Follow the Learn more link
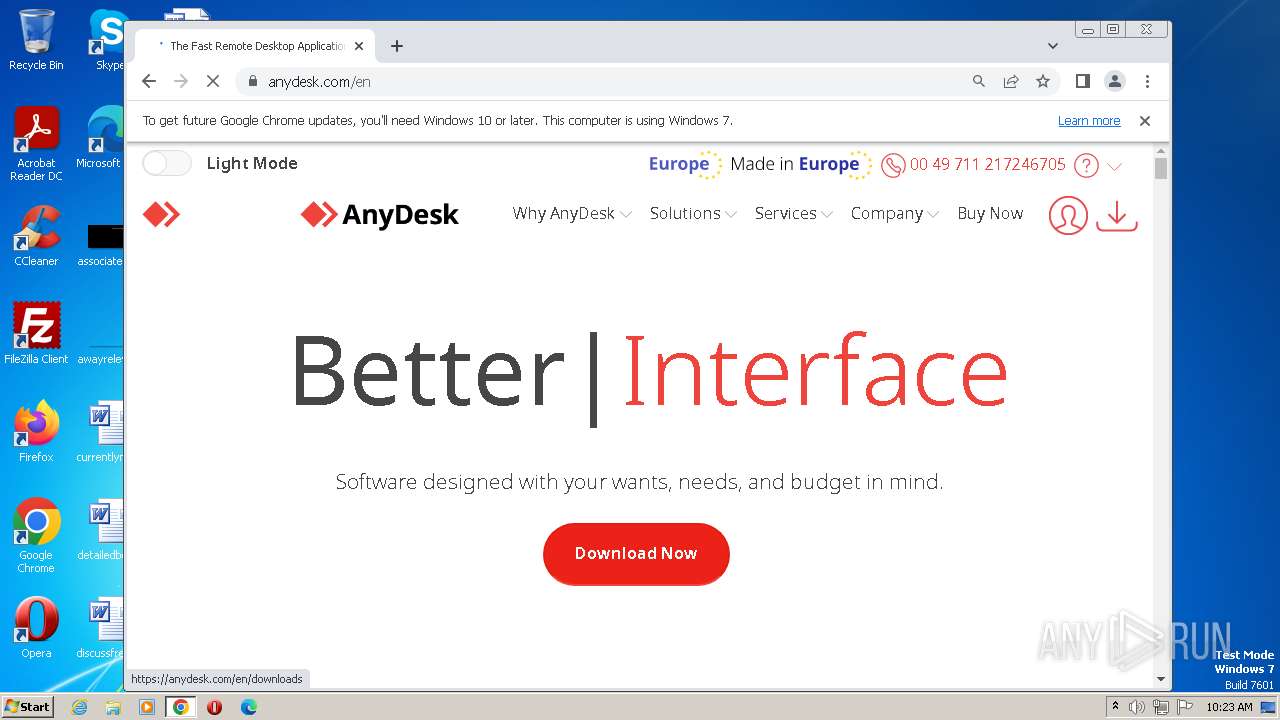 click(1089, 121)
